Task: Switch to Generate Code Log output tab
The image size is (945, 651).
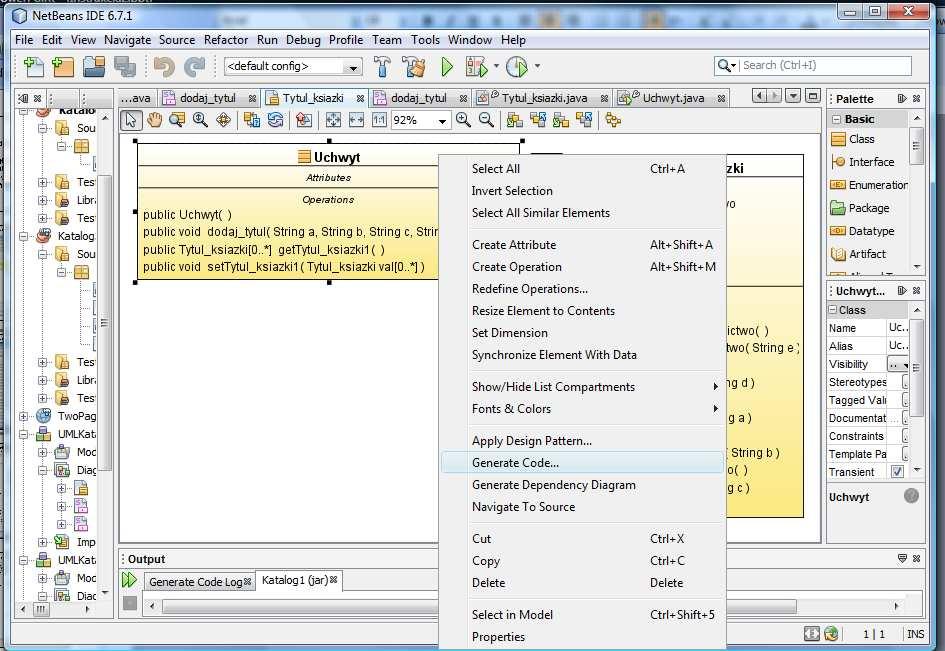Action: [195, 582]
